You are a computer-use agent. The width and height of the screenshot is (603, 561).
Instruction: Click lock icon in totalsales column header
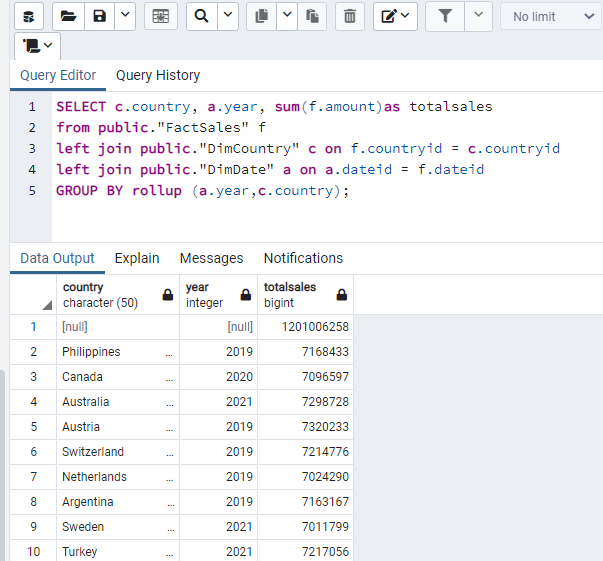[341, 295]
